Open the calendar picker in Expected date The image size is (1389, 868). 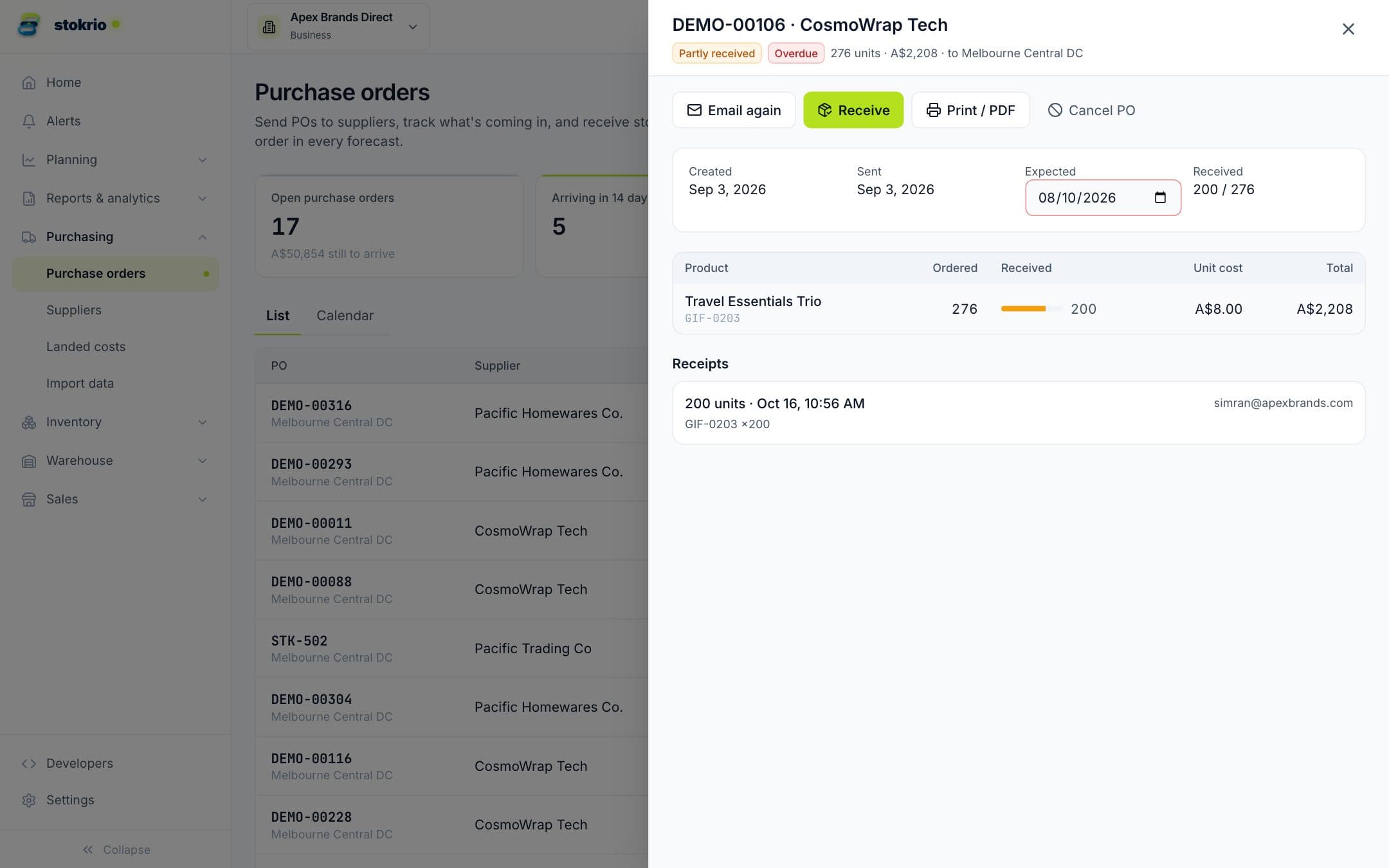tap(1160, 197)
